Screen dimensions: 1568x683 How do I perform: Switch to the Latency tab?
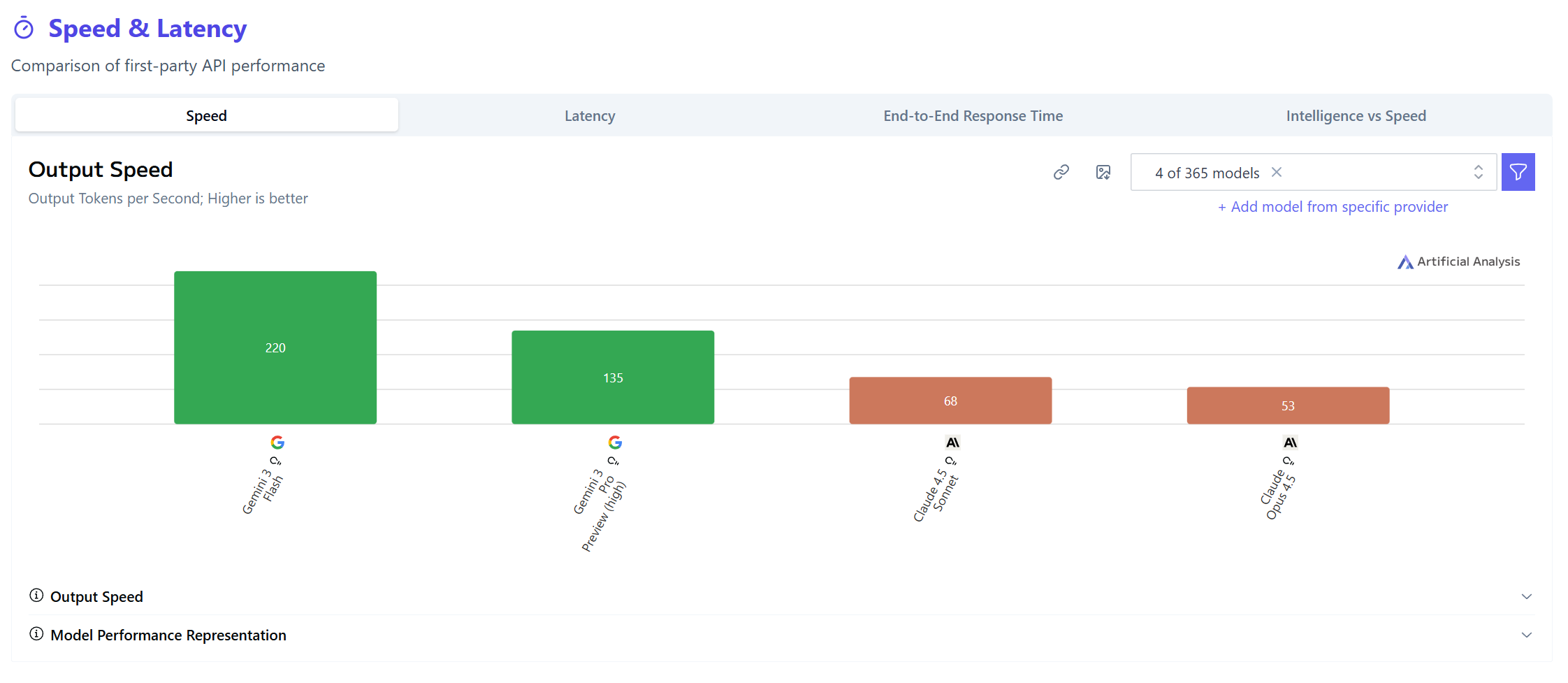590,115
